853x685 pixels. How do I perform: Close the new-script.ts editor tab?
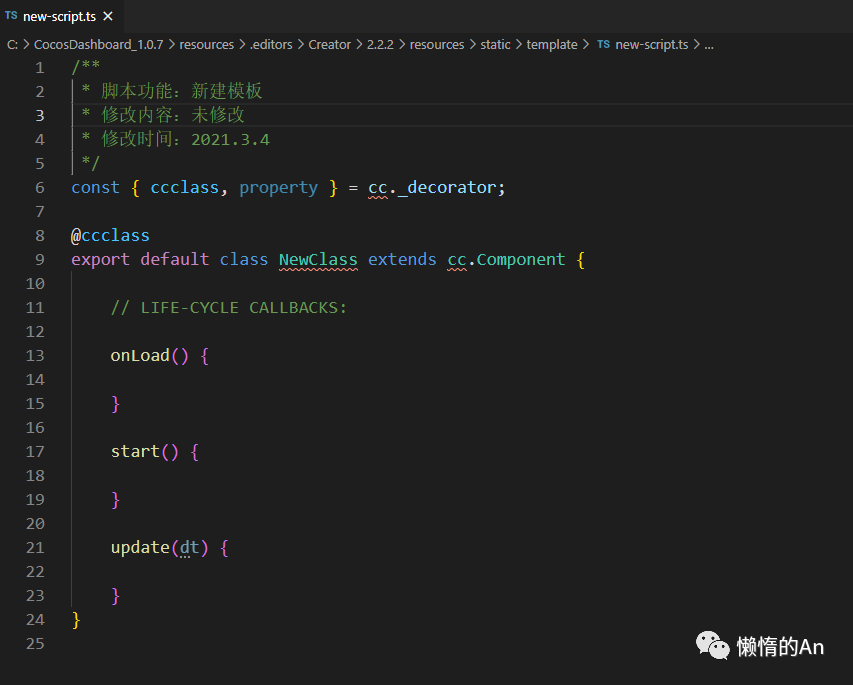(x=108, y=17)
